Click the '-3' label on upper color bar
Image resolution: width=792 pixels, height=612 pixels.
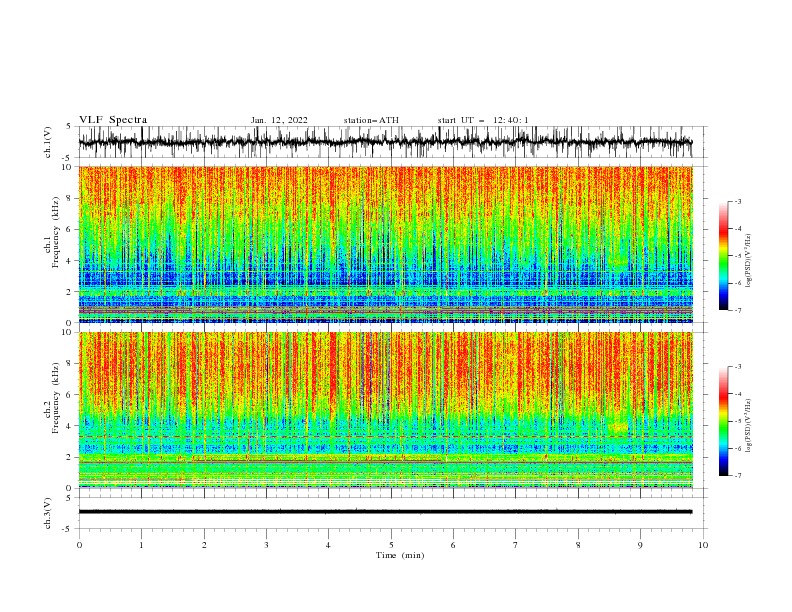pos(737,201)
